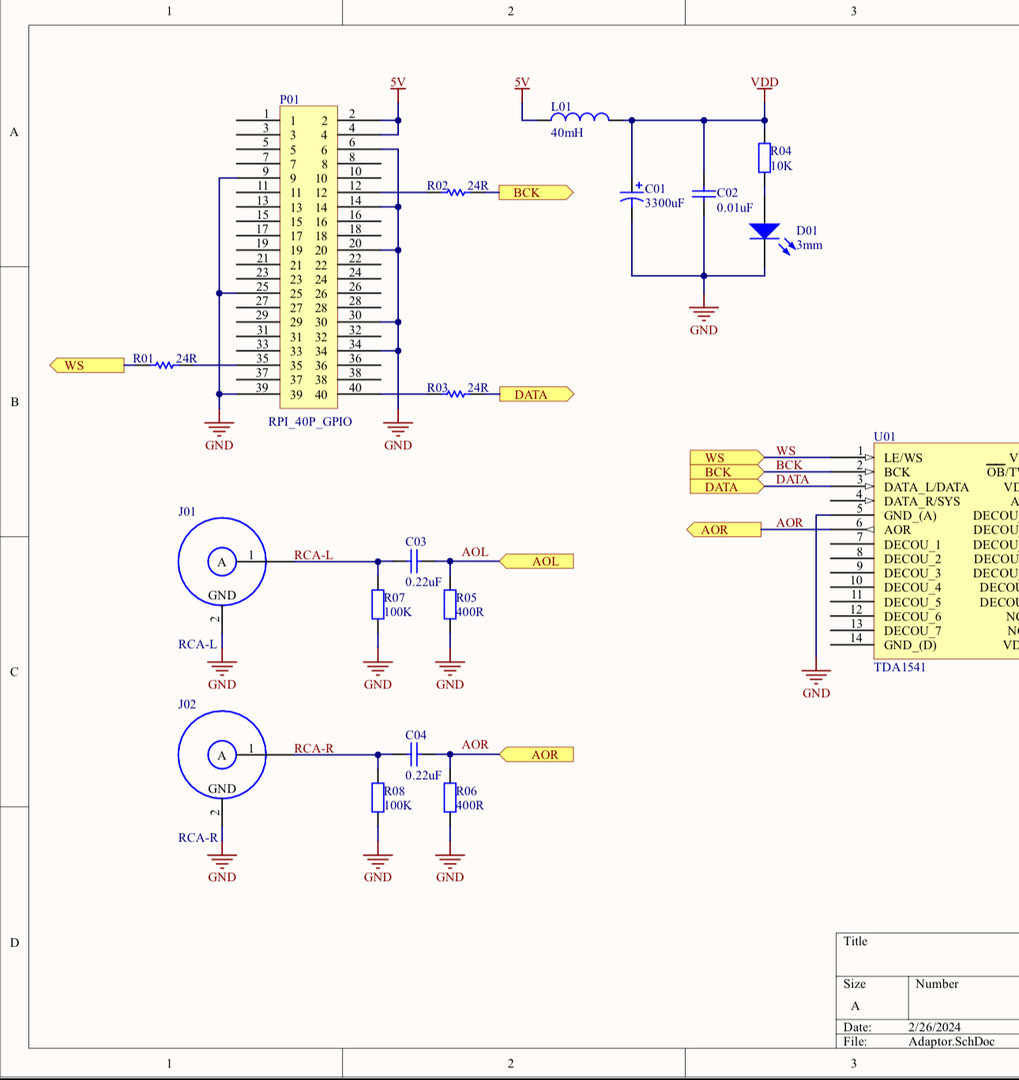The height and width of the screenshot is (1080, 1019).
Task: Click the J02 designator label
Action: click(x=187, y=705)
